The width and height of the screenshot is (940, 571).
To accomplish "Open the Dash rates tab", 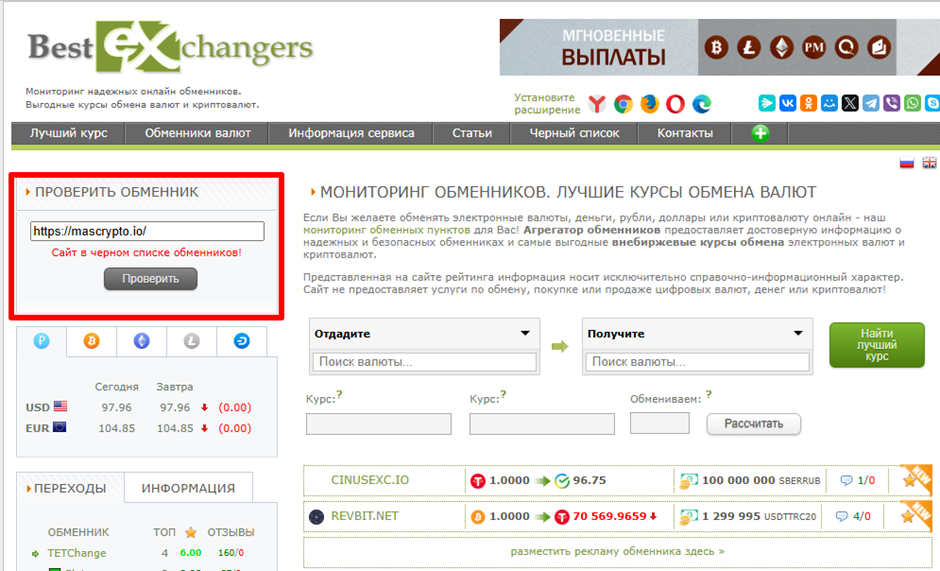I will [242, 341].
